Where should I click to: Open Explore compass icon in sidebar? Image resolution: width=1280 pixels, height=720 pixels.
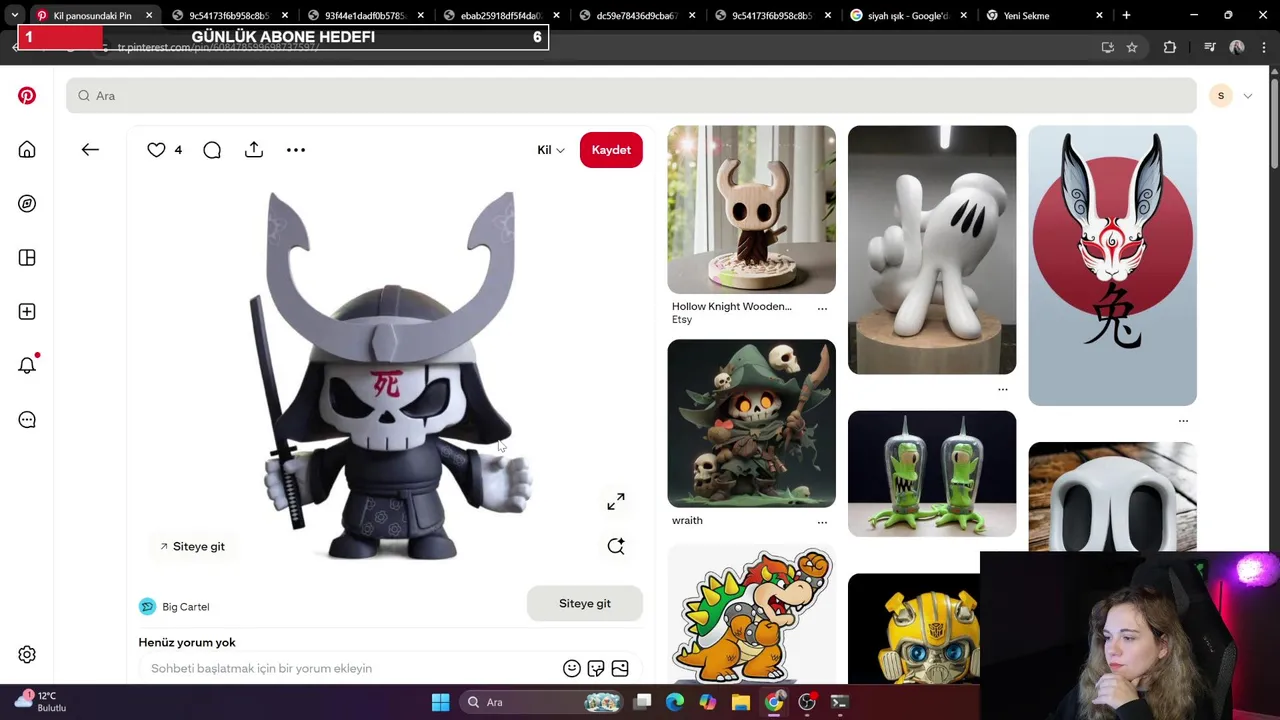click(x=27, y=204)
